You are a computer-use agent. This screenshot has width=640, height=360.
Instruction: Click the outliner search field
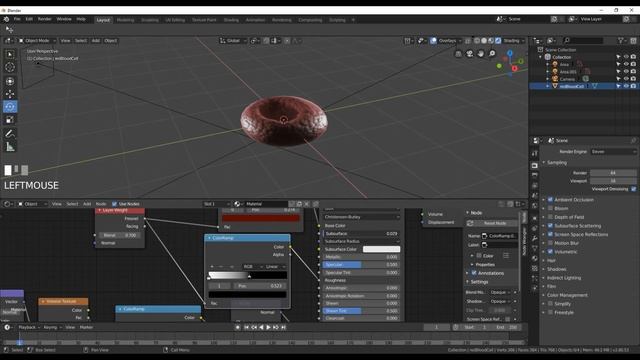583,40
